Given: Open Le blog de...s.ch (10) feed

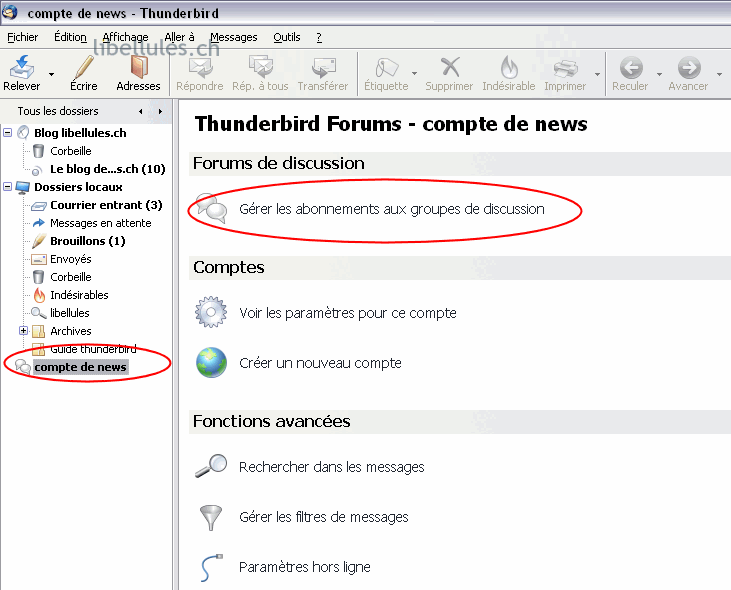Looking at the screenshot, I should pos(108,169).
